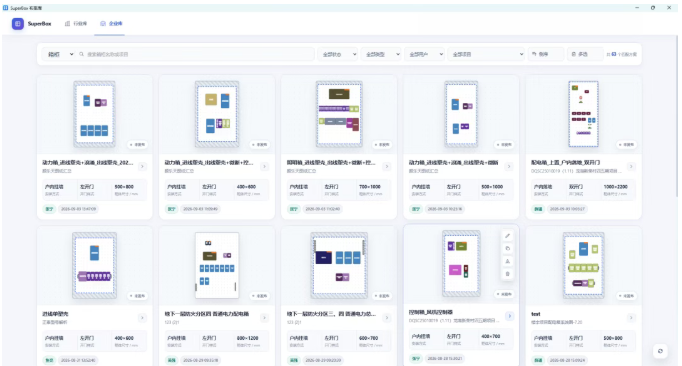This screenshot has height=366, width=682.
Task: Toggle the 倒序 sort order button
Action: click(546, 54)
